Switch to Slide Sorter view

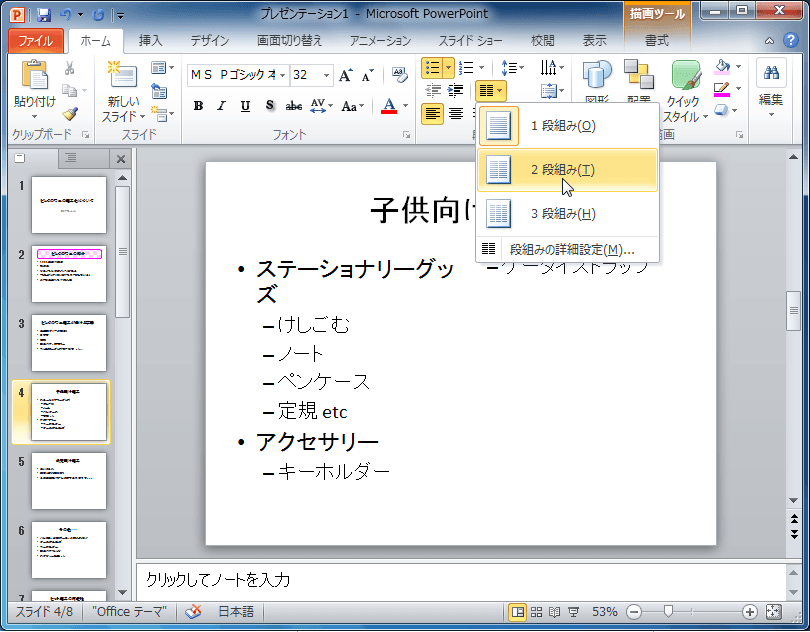click(536, 612)
